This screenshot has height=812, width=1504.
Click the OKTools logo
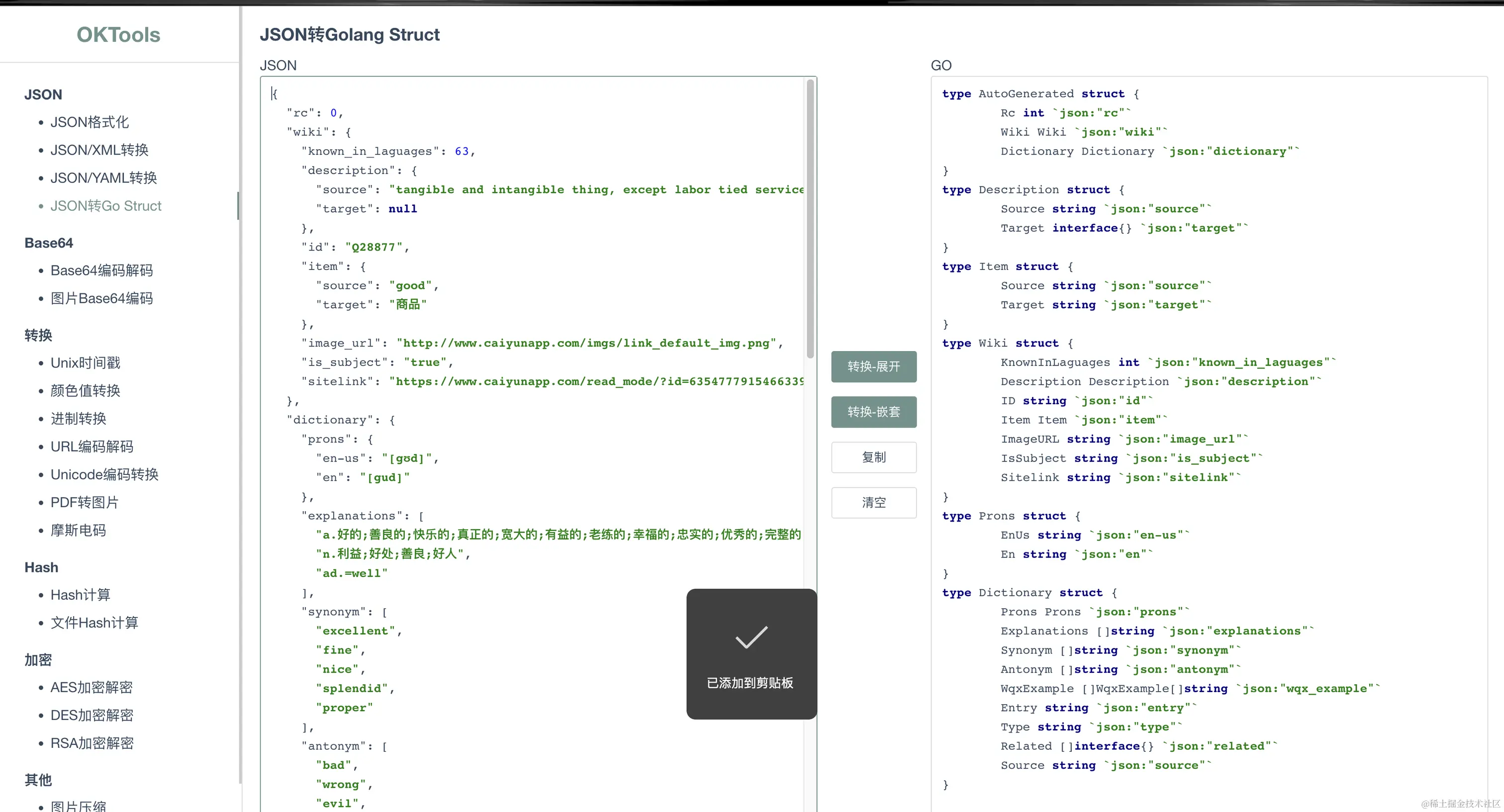pyautogui.click(x=118, y=35)
